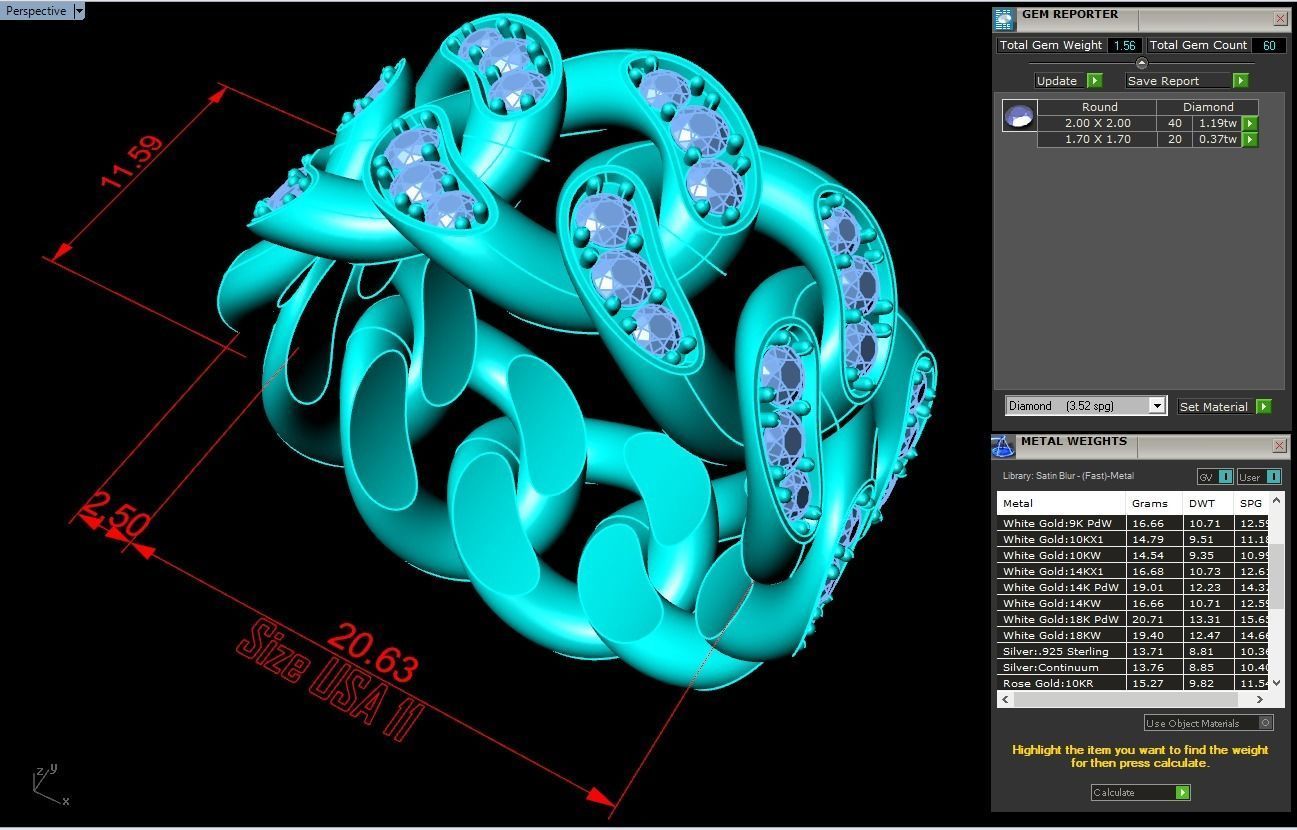Select the White Gold:10KW row
The image size is (1297, 830).
coord(1133,555)
